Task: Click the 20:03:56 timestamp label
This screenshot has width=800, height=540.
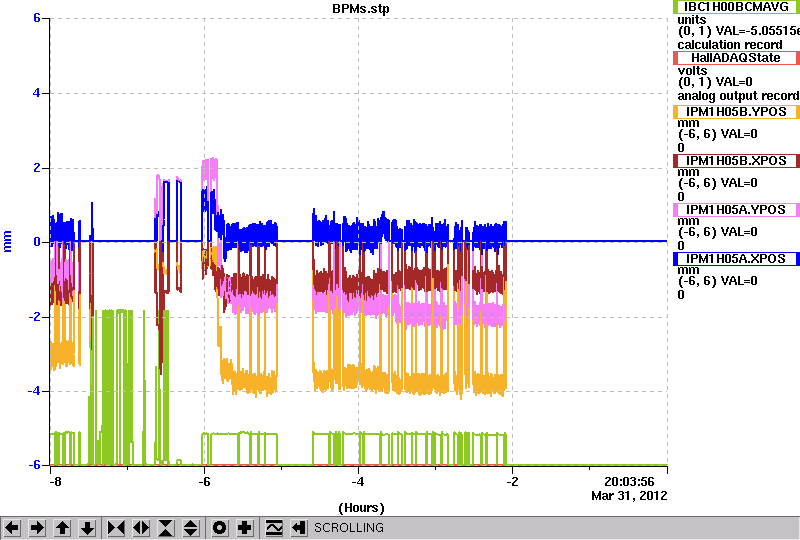Action: click(x=629, y=482)
